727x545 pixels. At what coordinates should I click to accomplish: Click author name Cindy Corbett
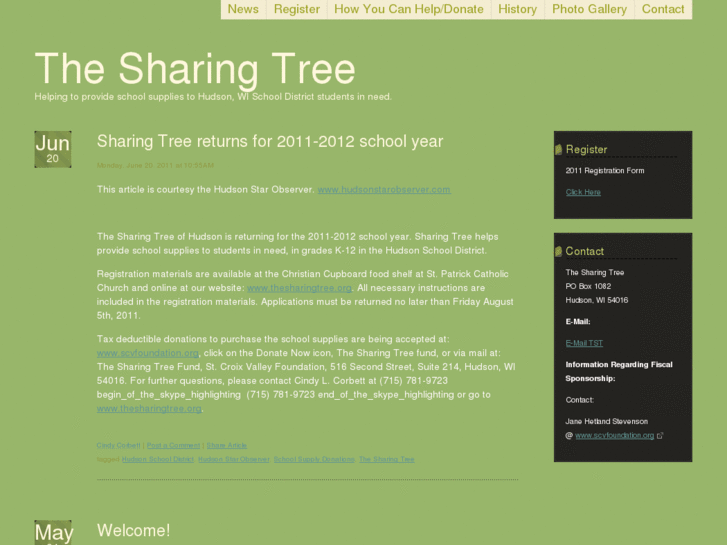[119, 445]
